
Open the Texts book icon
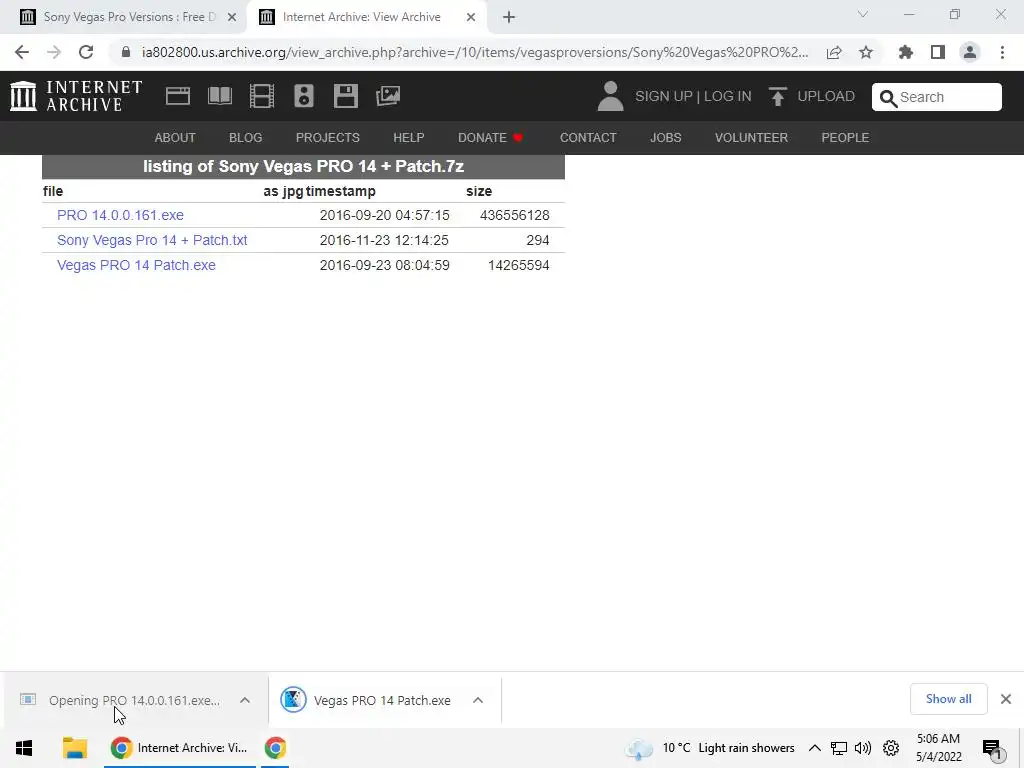(219, 96)
